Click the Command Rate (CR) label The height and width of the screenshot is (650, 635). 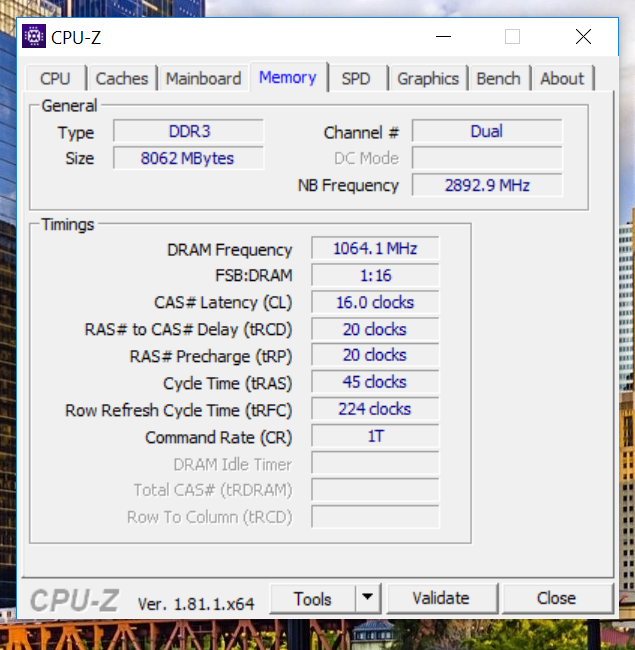[x=219, y=438]
